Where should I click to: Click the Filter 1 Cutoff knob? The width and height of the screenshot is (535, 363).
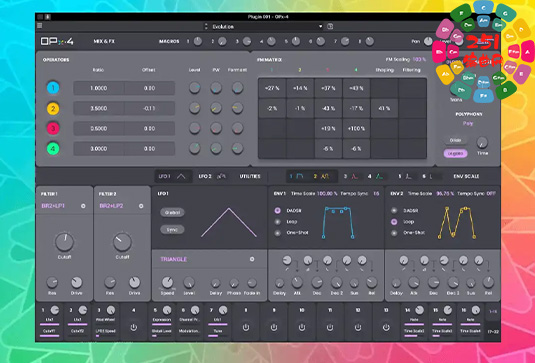pos(64,242)
